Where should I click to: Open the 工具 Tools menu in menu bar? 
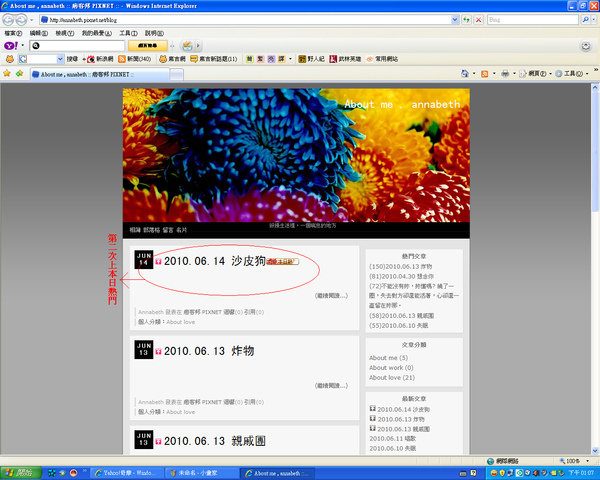pos(128,33)
